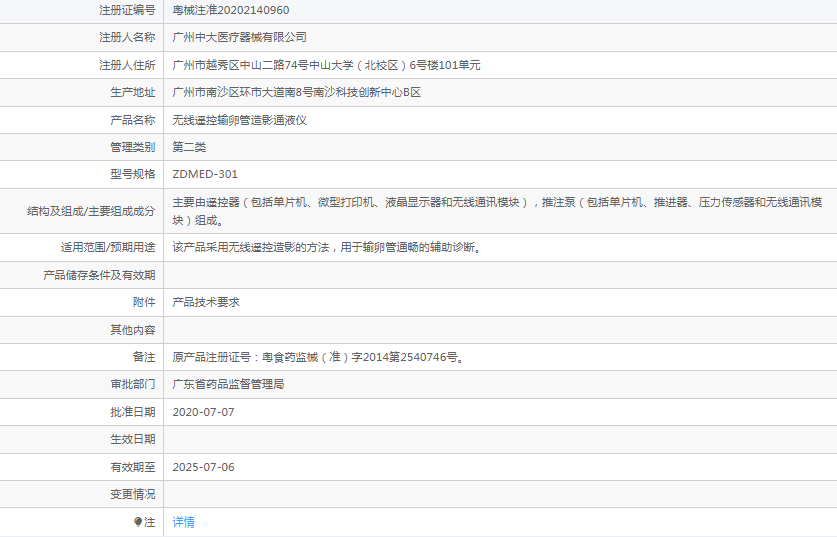
Task: Click the 型号规格 row label
Action: 133,175
